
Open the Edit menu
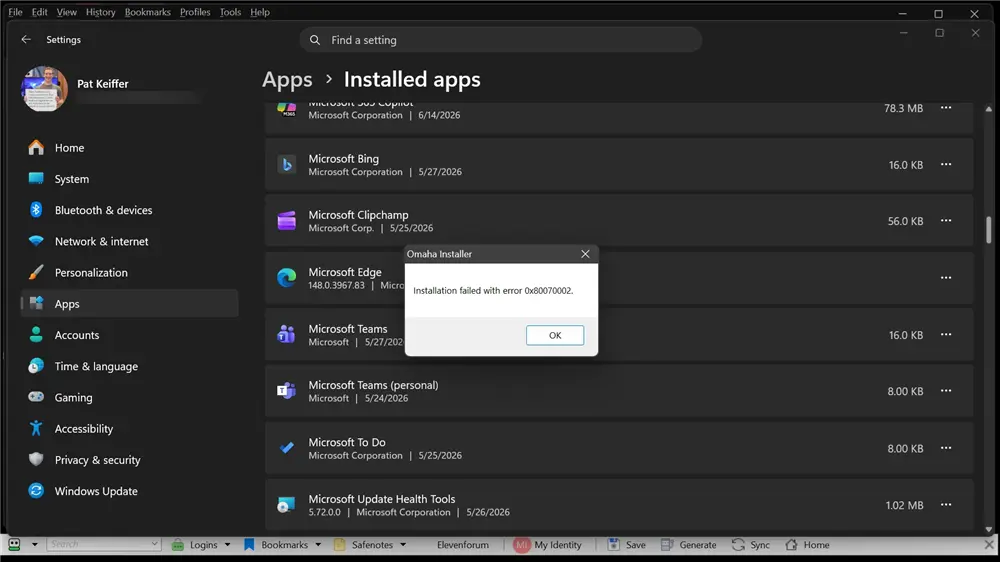click(x=40, y=12)
